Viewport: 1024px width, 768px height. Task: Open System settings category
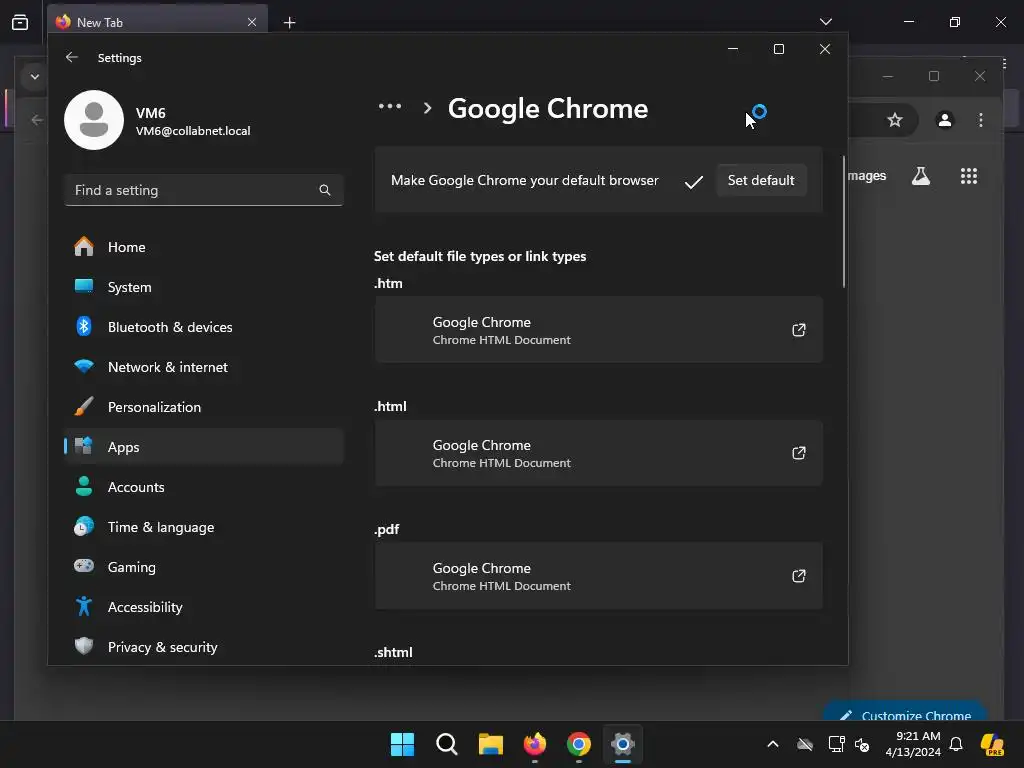(204, 287)
